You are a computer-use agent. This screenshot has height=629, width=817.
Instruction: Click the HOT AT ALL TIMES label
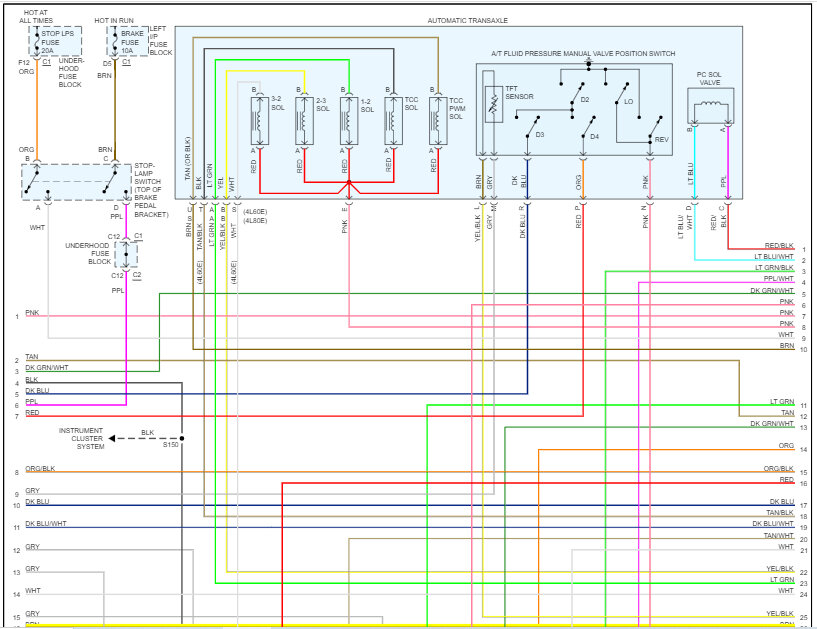point(35,17)
